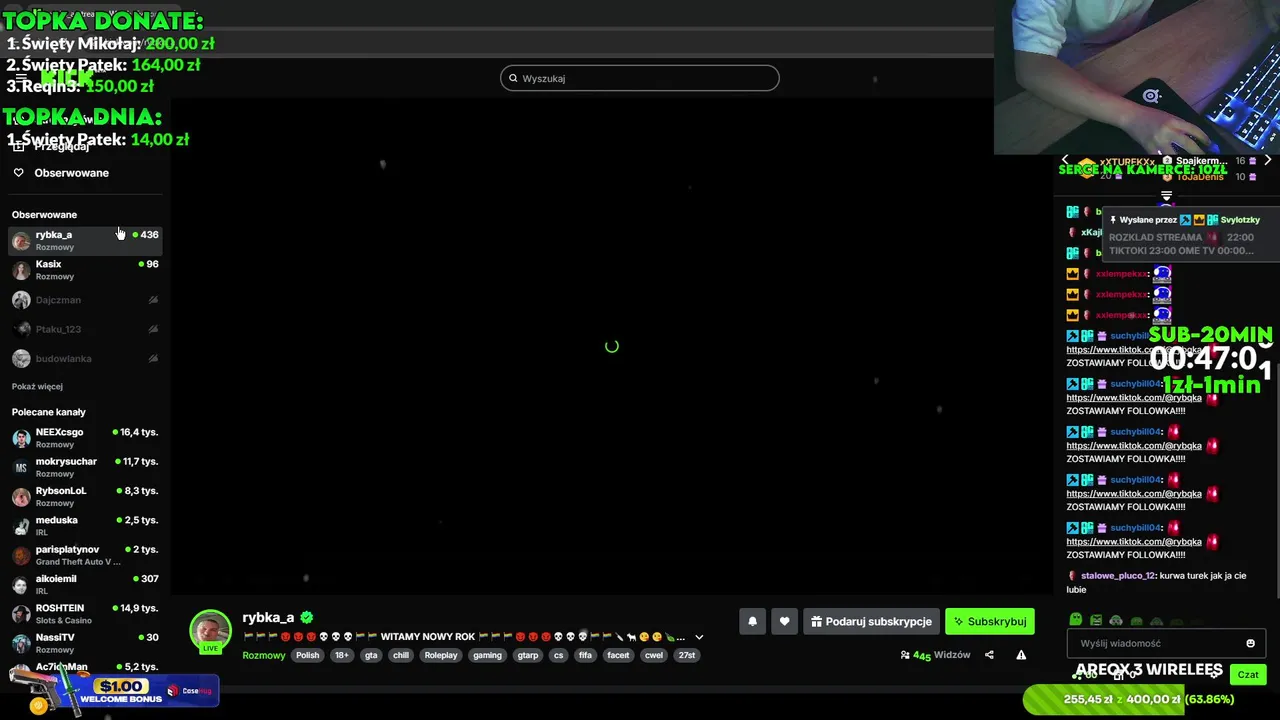Image resolution: width=1280 pixels, height=720 pixels.
Task: Click the green Czat send button
Action: tap(1248, 674)
